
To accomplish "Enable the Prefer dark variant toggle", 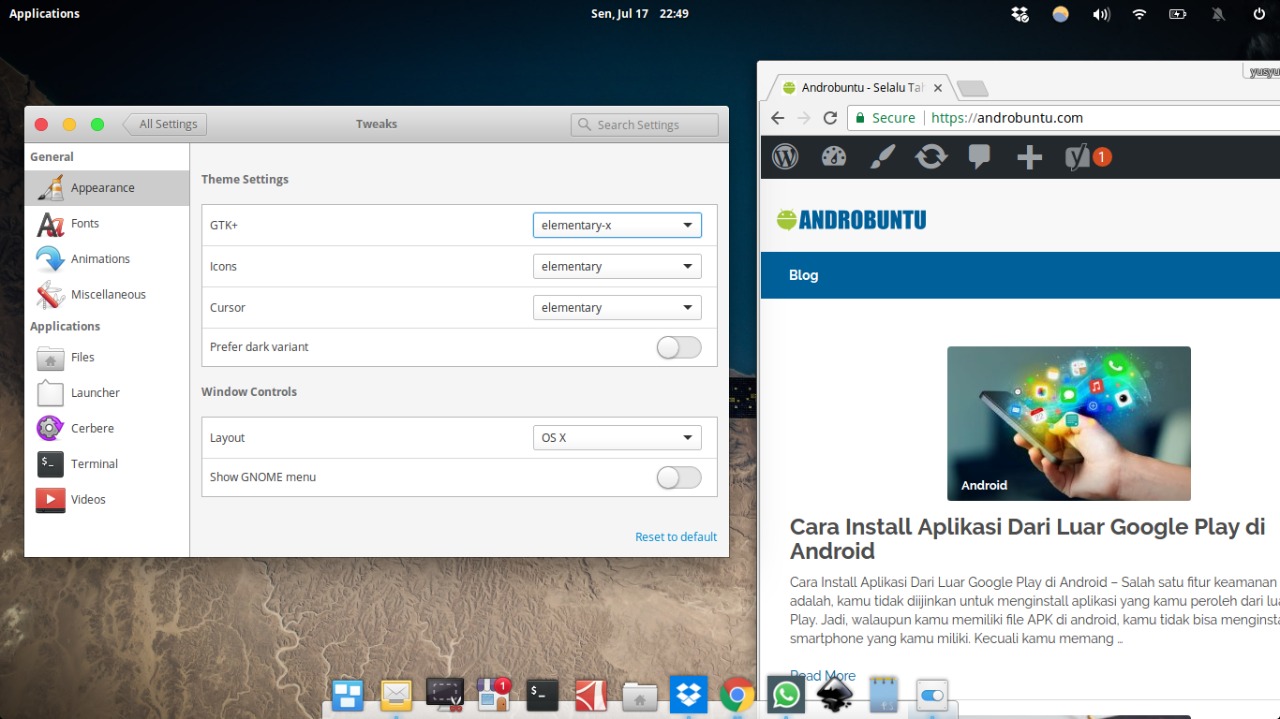I will point(678,347).
